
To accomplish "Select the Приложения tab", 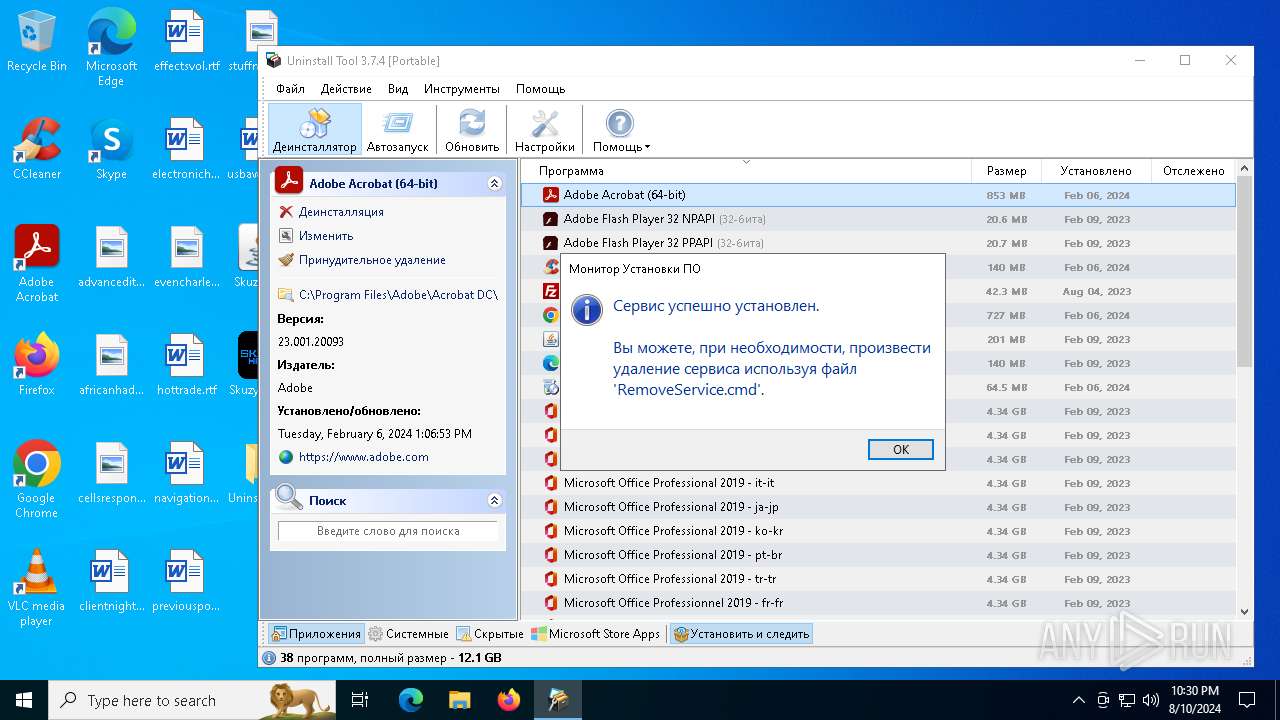I will click(x=315, y=634).
